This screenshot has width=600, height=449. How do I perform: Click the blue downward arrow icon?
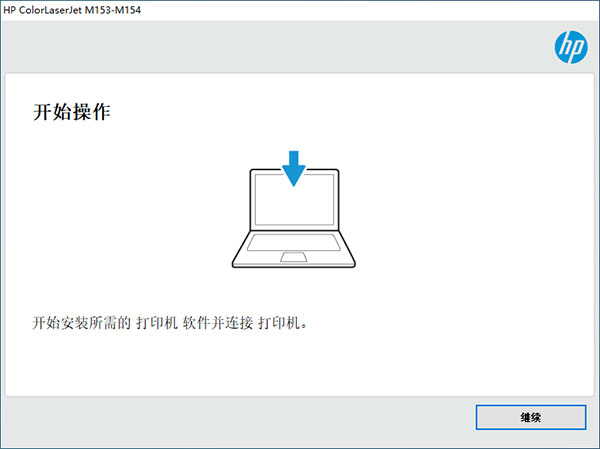293,168
